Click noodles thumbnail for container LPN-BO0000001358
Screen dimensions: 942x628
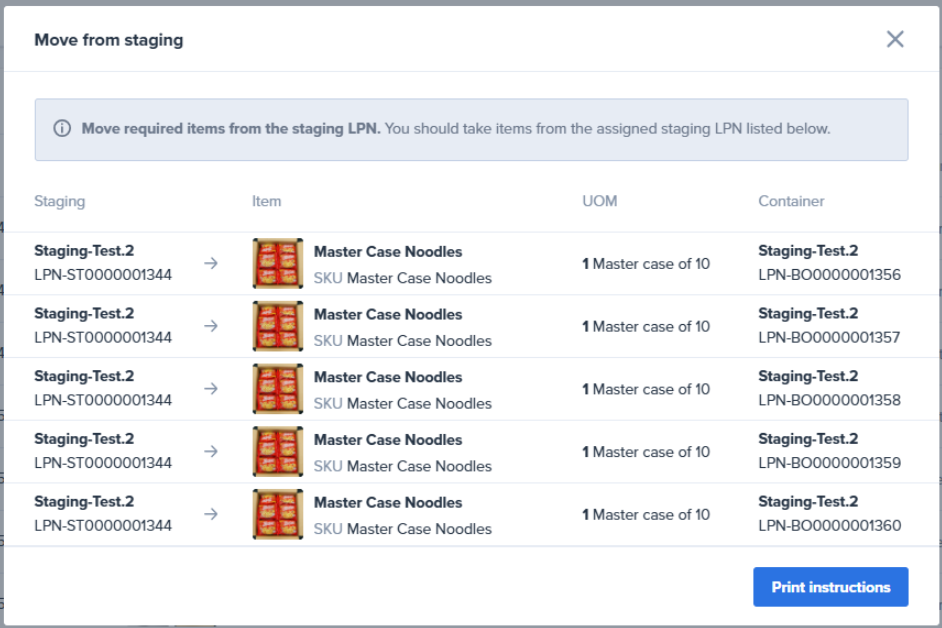(278, 389)
